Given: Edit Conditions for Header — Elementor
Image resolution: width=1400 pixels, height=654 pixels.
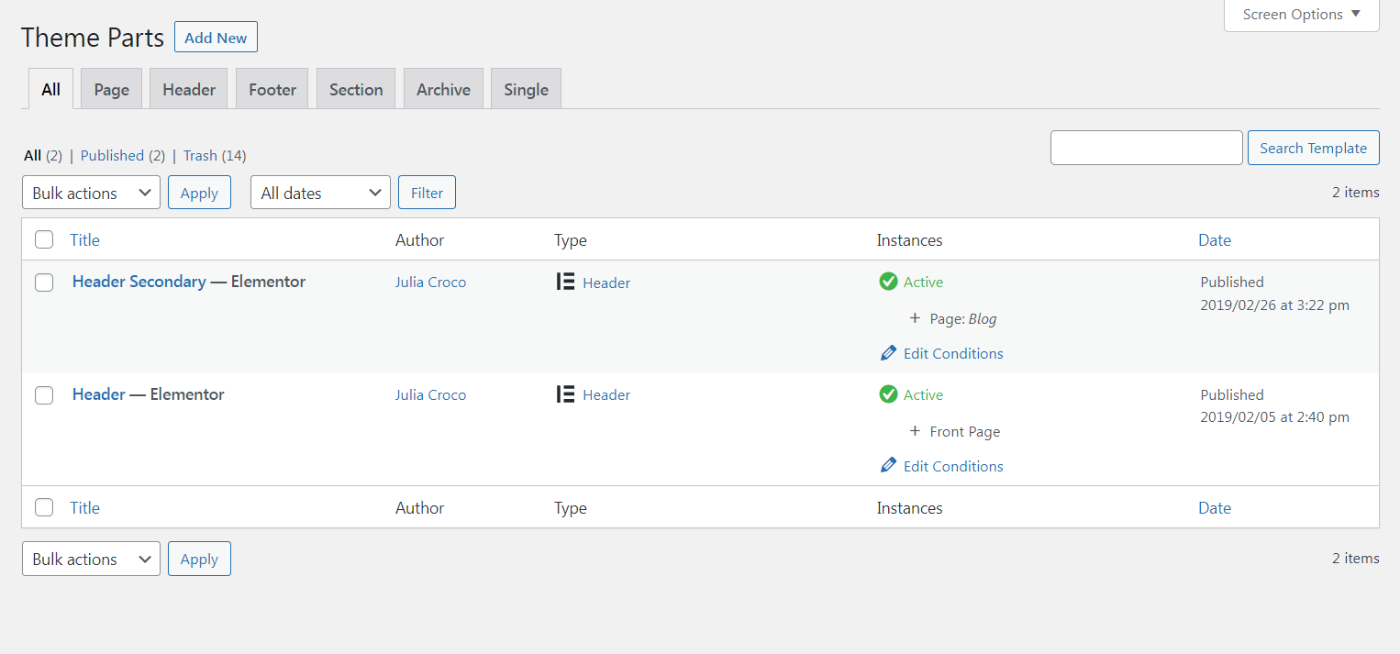Looking at the screenshot, I should (x=953, y=466).
